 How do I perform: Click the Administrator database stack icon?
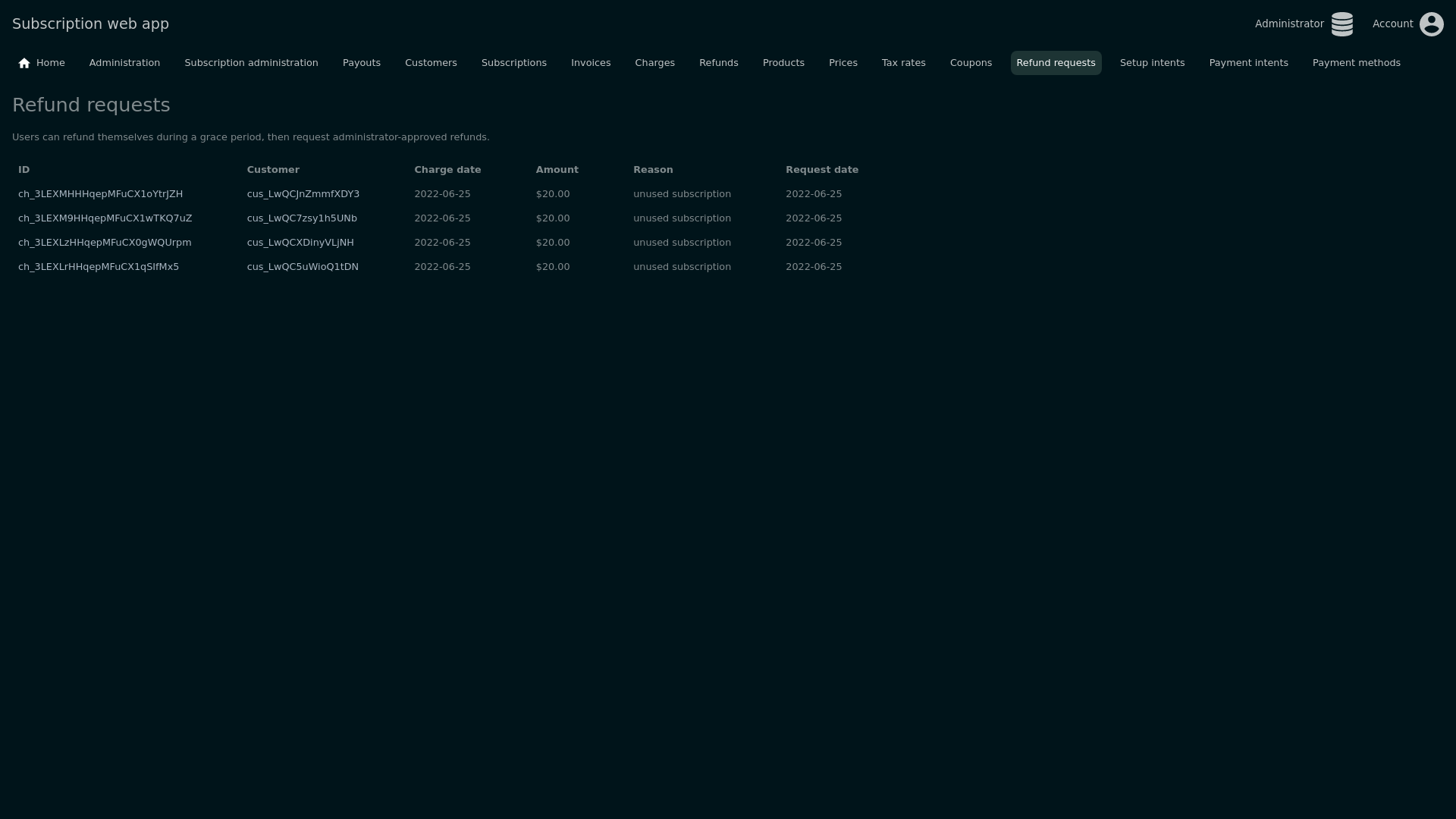(x=1341, y=24)
